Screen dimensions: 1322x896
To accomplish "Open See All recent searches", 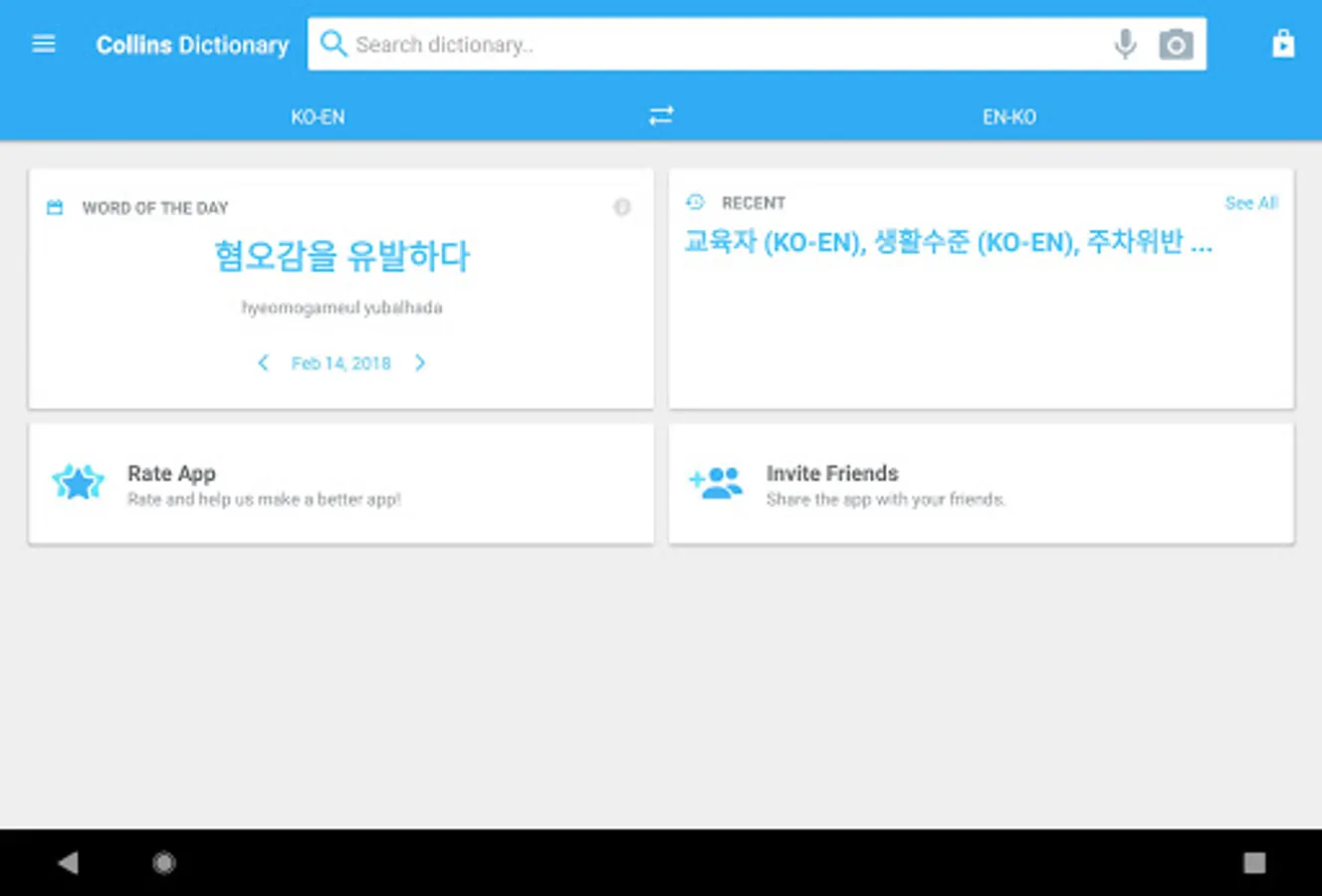I will (1251, 203).
